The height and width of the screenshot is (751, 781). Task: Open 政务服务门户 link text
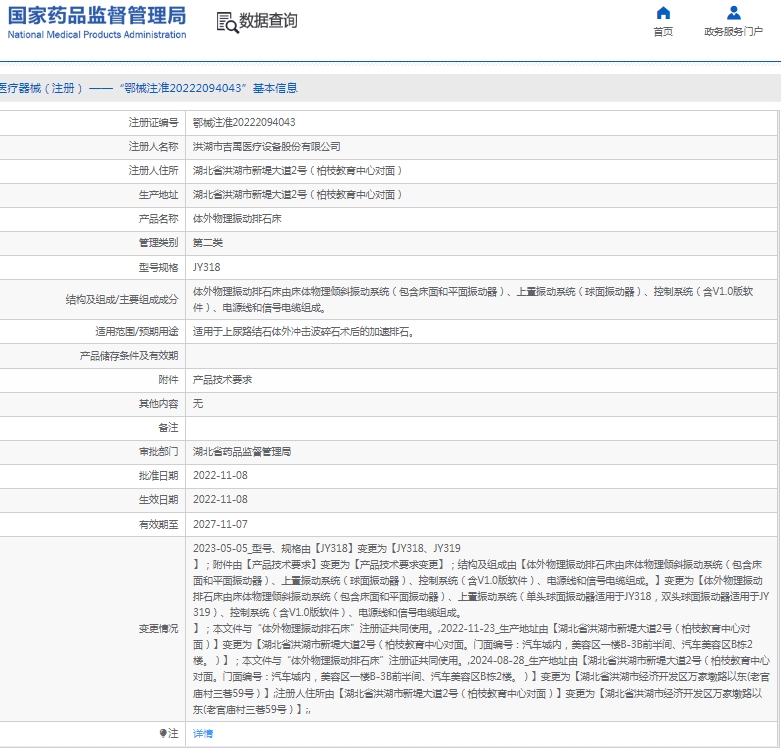pyautogui.click(x=733, y=32)
